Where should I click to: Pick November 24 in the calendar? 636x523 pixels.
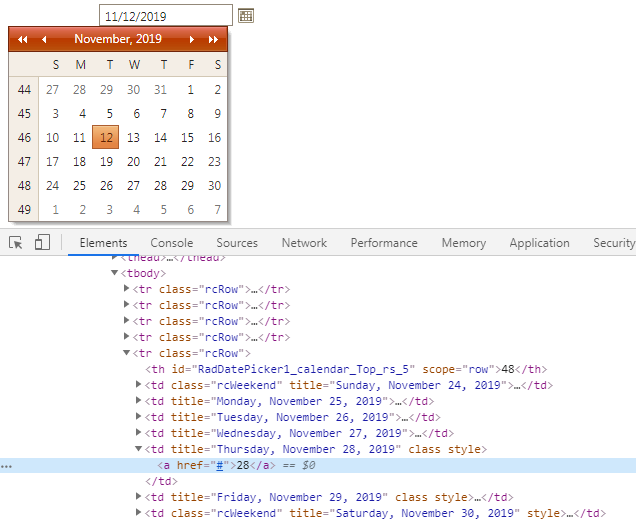pyautogui.click(x=52, y=185)
